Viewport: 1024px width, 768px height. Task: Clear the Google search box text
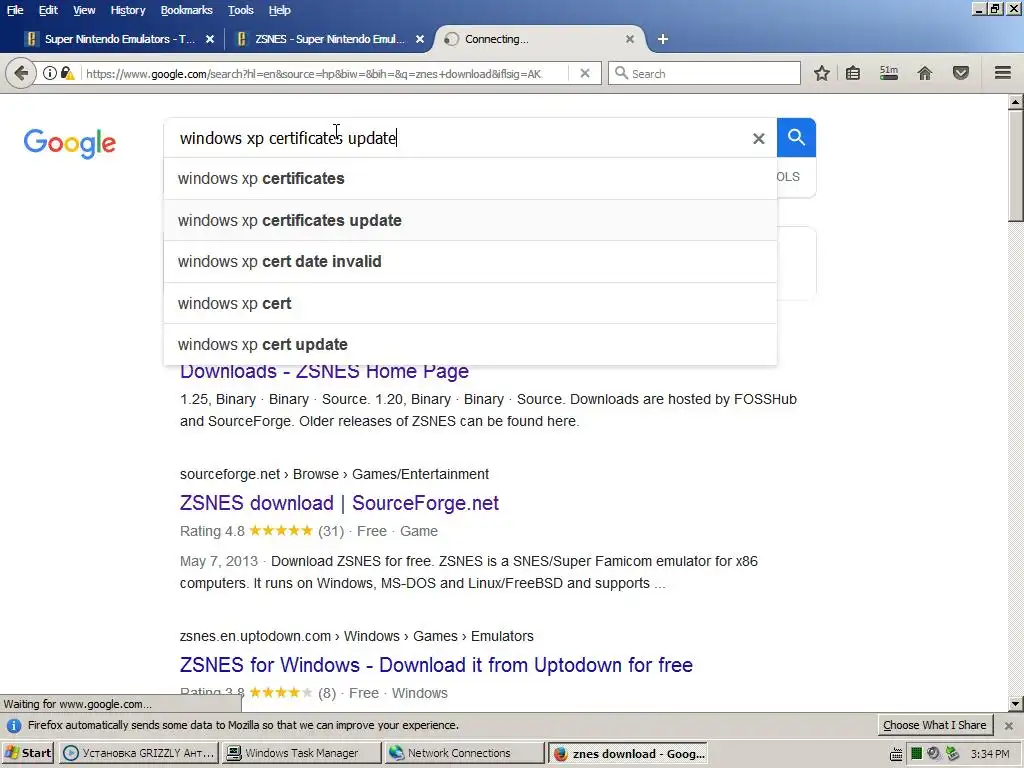(758, 138)
